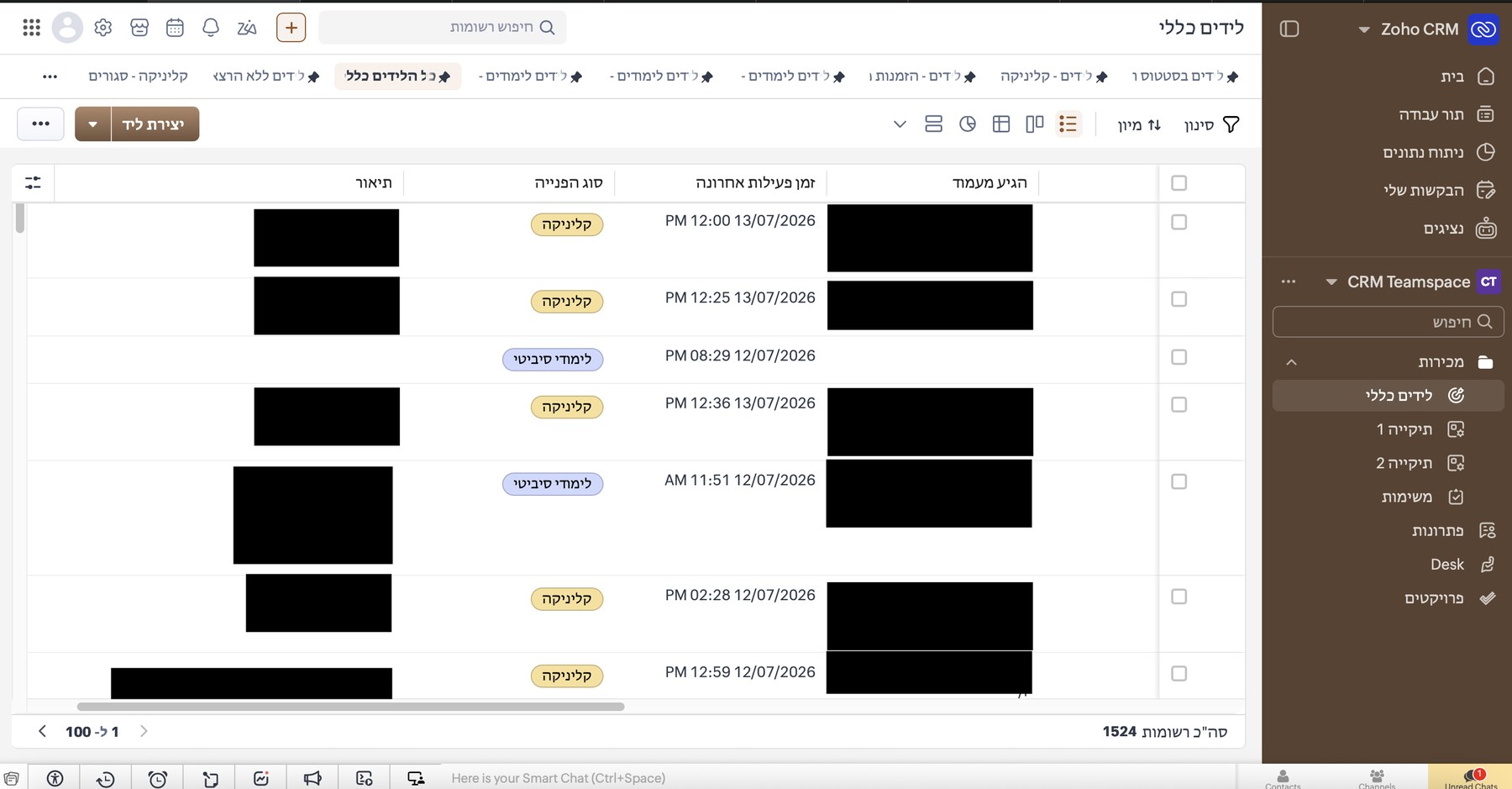The height and width of the screenshot is (789, 1512).
Task: Click the Smart Chat input field
Action: tap(840, 779)
